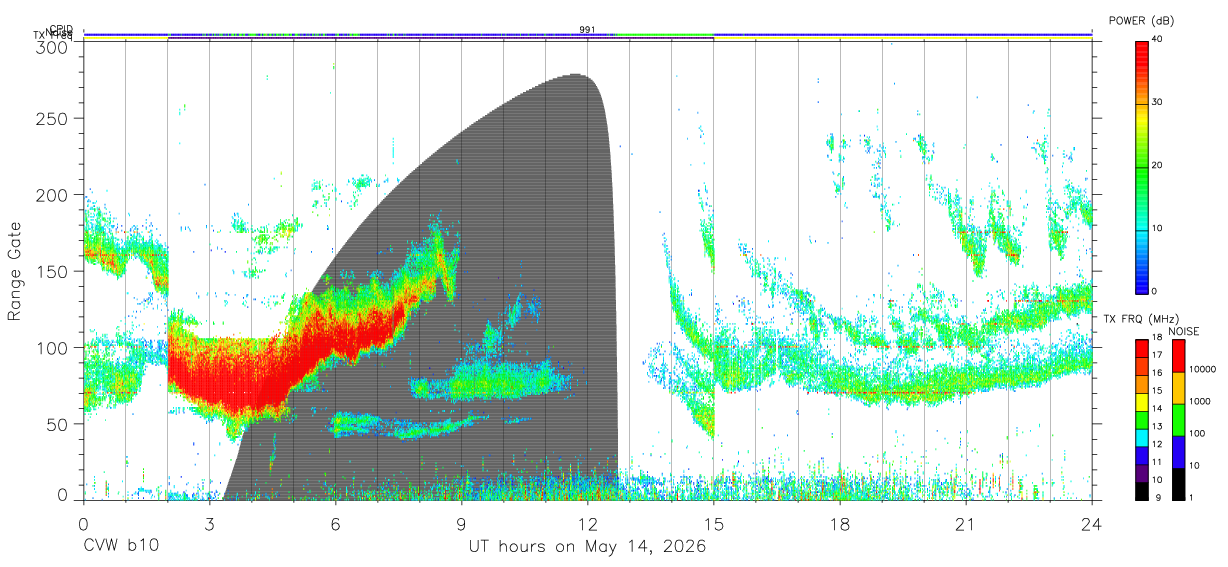The height and width of the screenshot is (567, 1228).
Task: Select the 40 label on power scale
Action: (x=1158, y=40)
